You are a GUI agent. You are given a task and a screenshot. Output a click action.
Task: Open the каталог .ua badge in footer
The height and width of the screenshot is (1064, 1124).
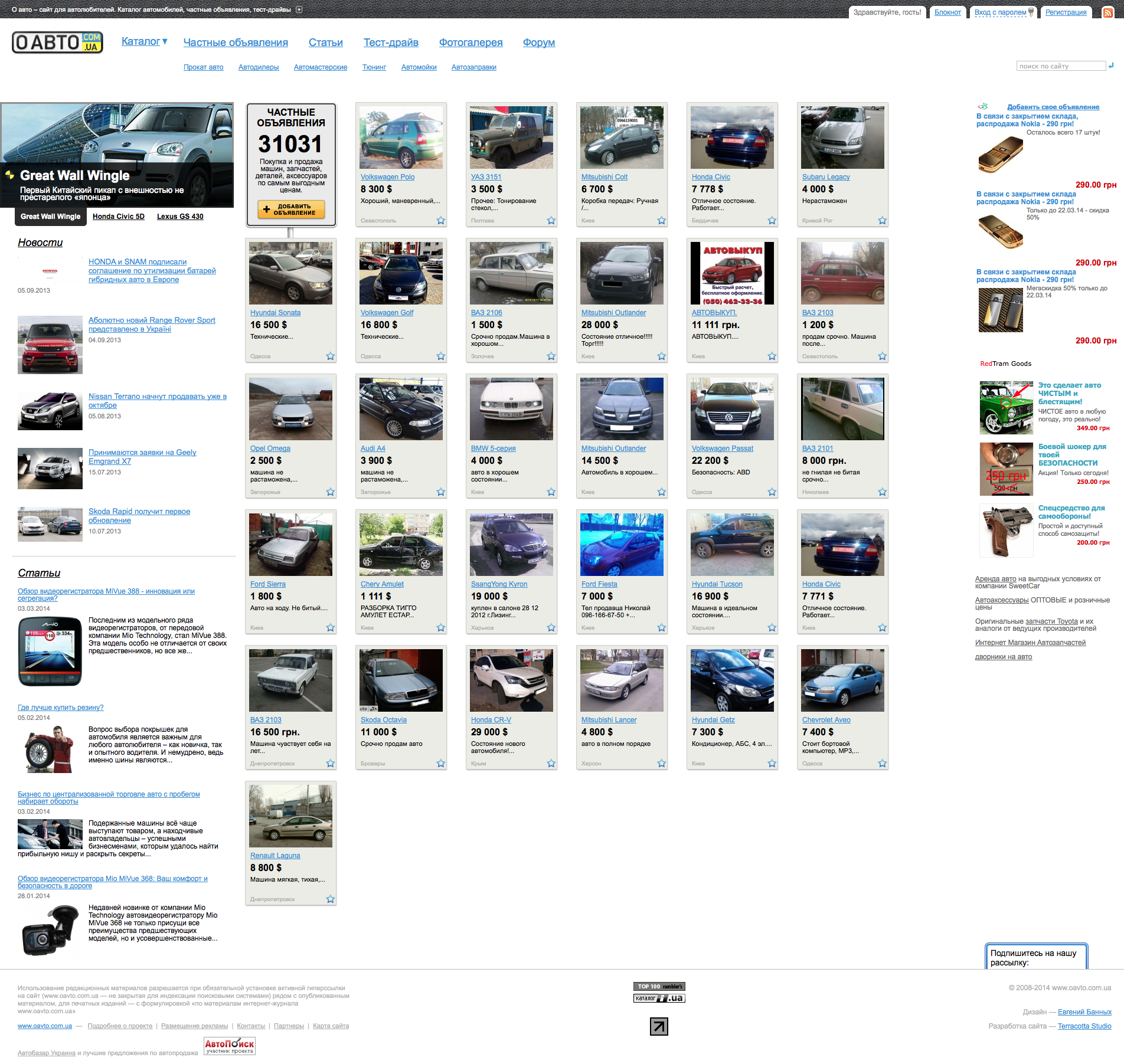[x=659, y=998]
